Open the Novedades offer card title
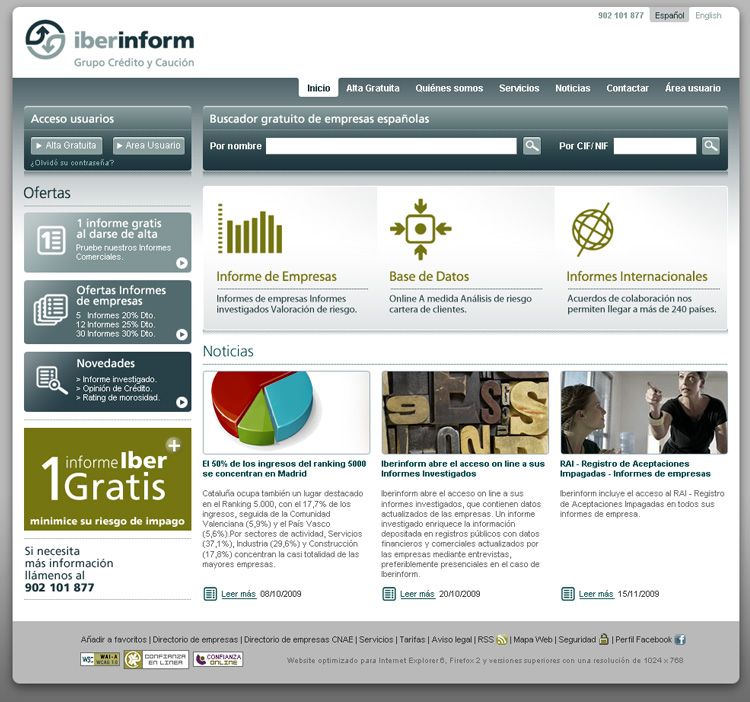The width and height of the screenshot is (750, 702). point(106,363)
